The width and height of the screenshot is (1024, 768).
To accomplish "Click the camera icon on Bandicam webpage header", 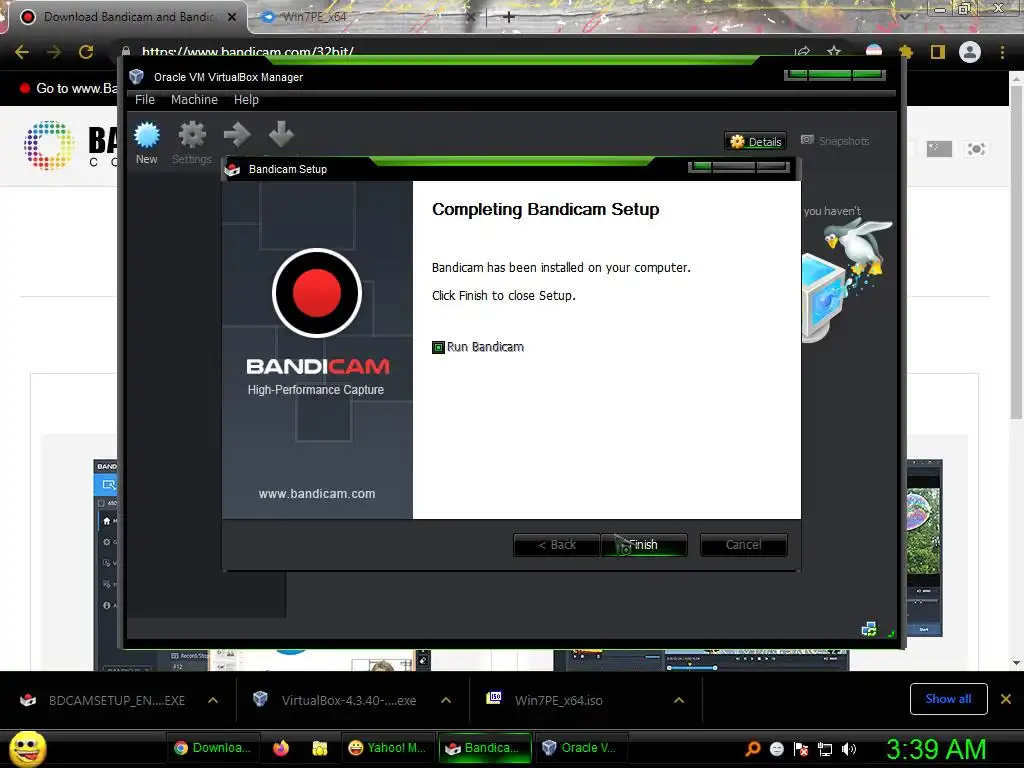I will (x=976, y=149).
